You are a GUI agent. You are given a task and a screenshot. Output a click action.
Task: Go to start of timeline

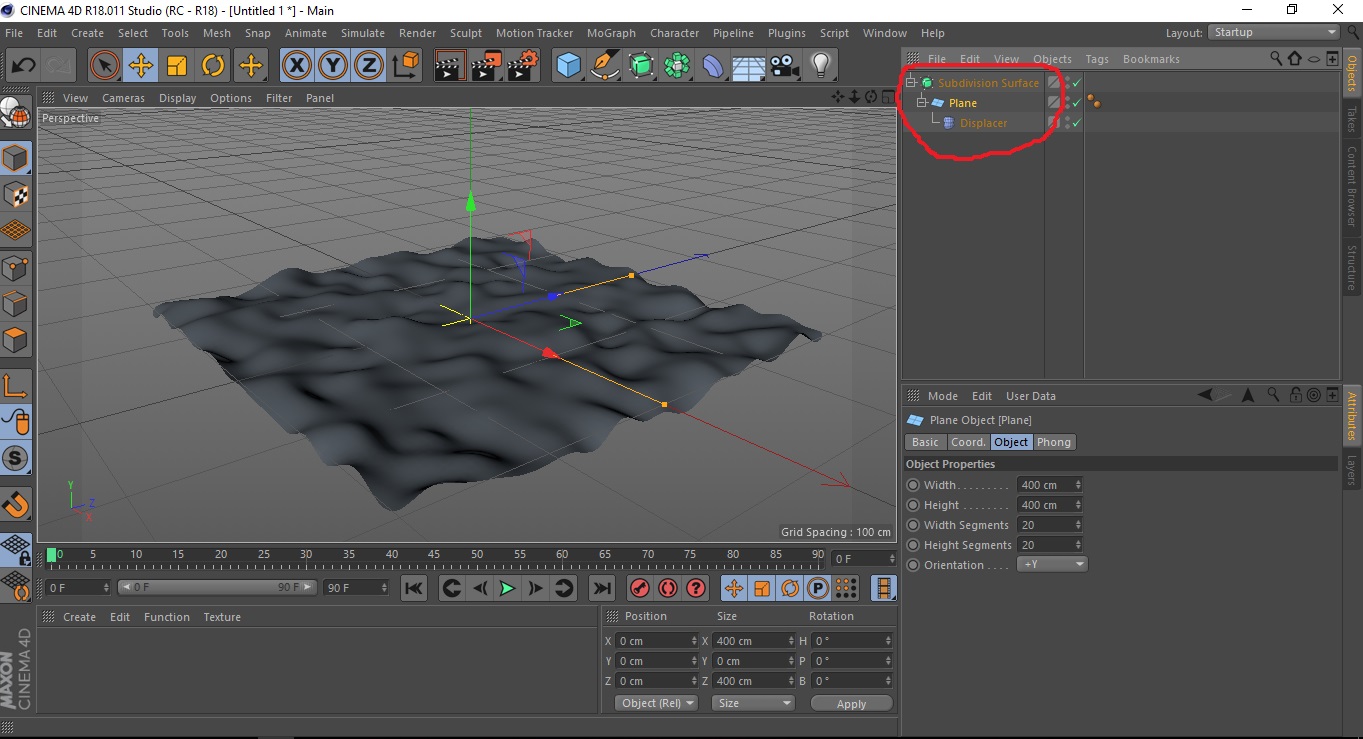coord(414,588)
